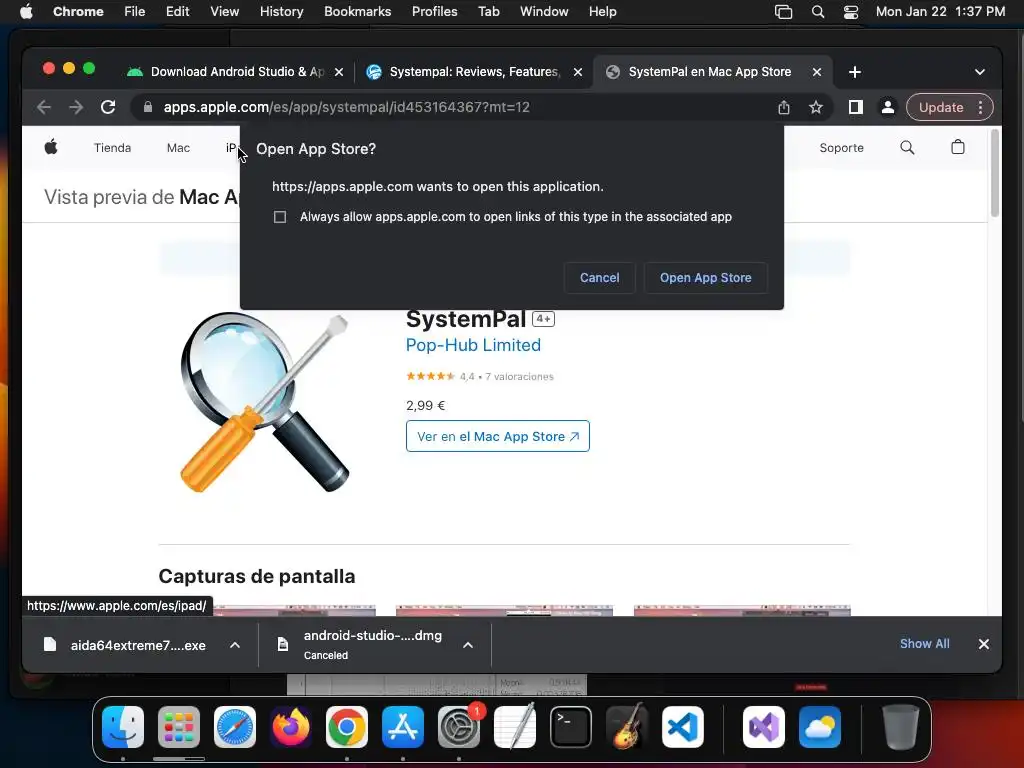Click the Update button in Chrome
The image size is (1024, 768).
(941, 107)
